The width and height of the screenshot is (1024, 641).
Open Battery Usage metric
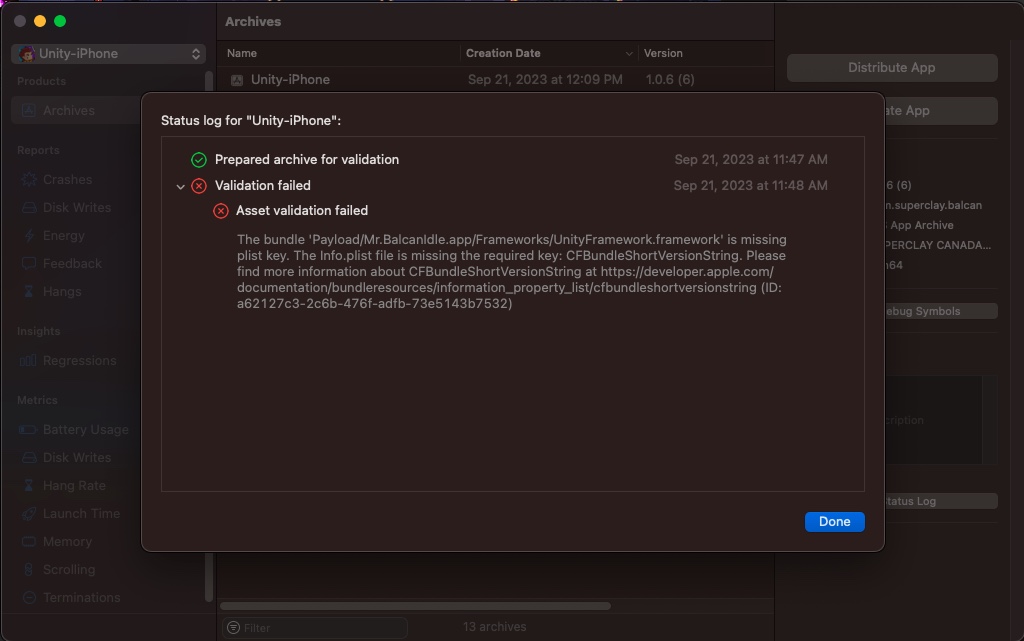86,430
